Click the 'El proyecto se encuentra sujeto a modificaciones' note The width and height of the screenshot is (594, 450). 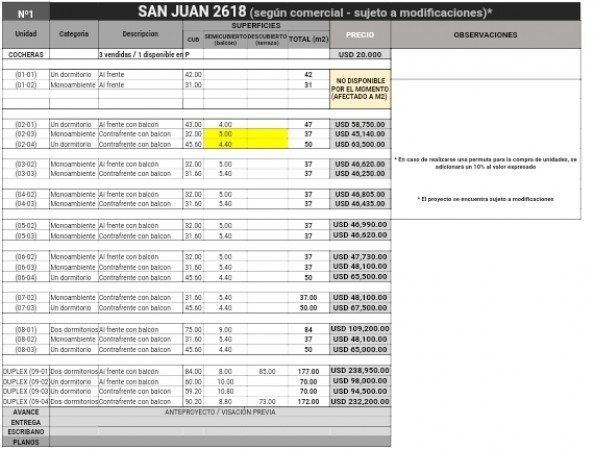(x=486, y=199)
